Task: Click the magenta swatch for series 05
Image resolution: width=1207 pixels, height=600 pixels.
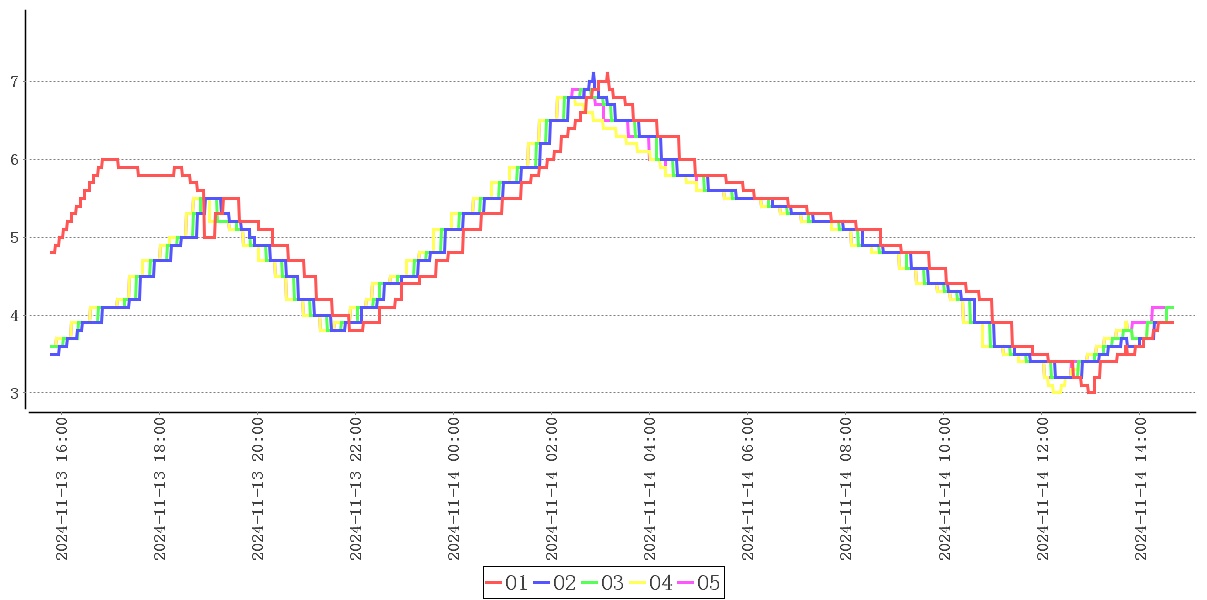Action: (686, 583)
